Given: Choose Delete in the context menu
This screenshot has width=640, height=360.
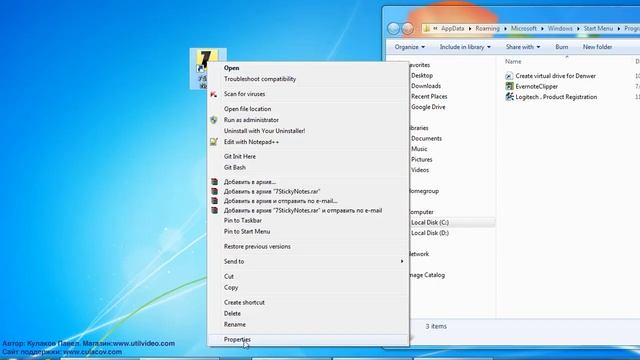Looking at the screenshot, I should 232,313.
